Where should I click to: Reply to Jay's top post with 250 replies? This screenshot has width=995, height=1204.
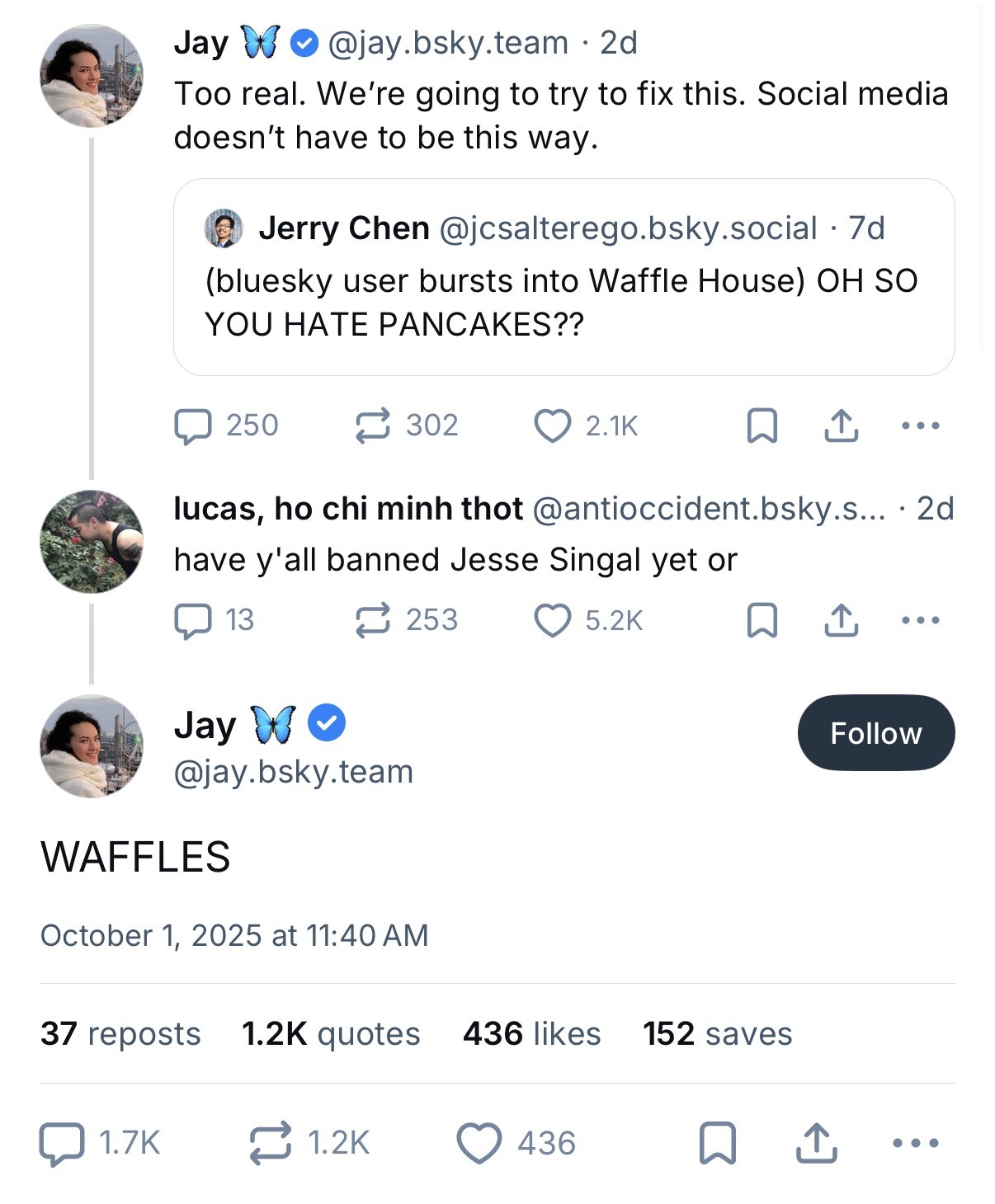point(193,426)
